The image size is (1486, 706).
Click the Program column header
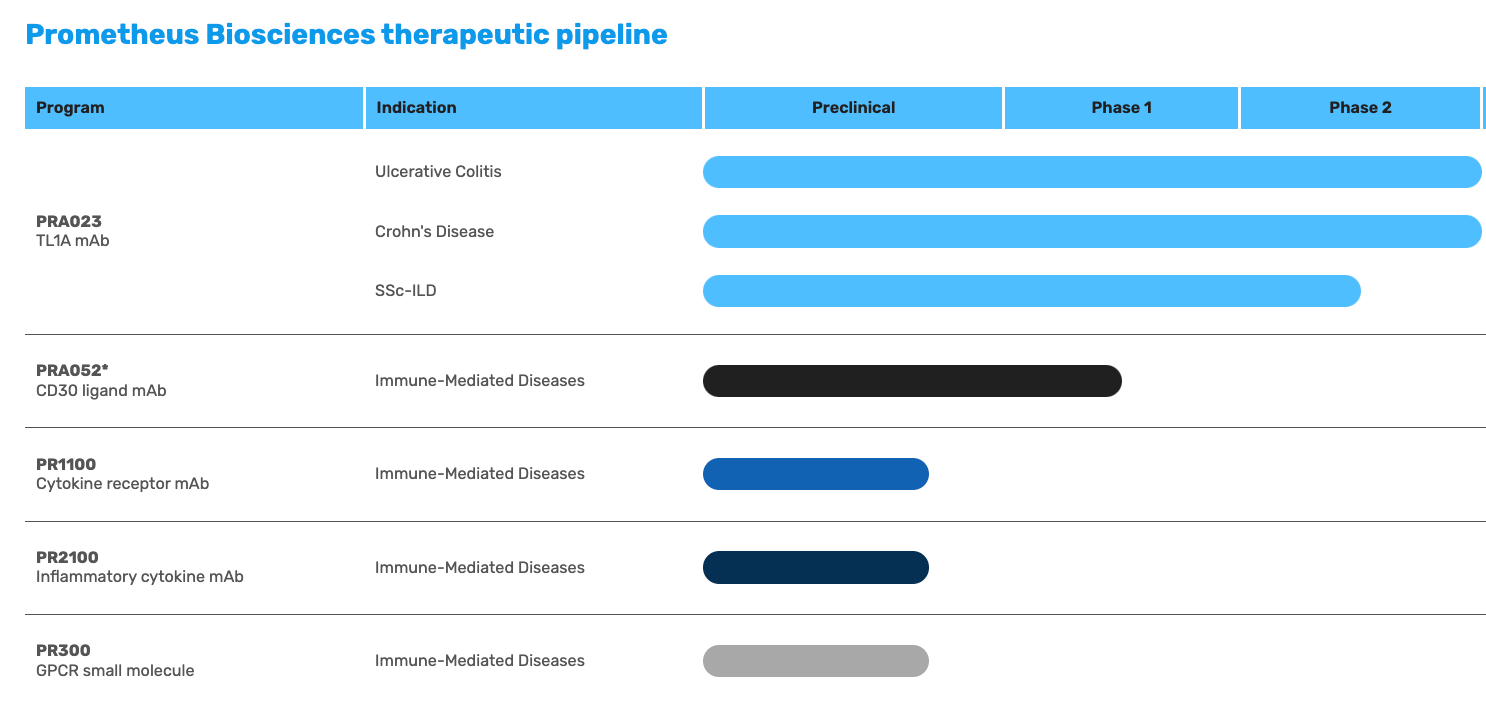pyautogui.click(x=193, y=108)
